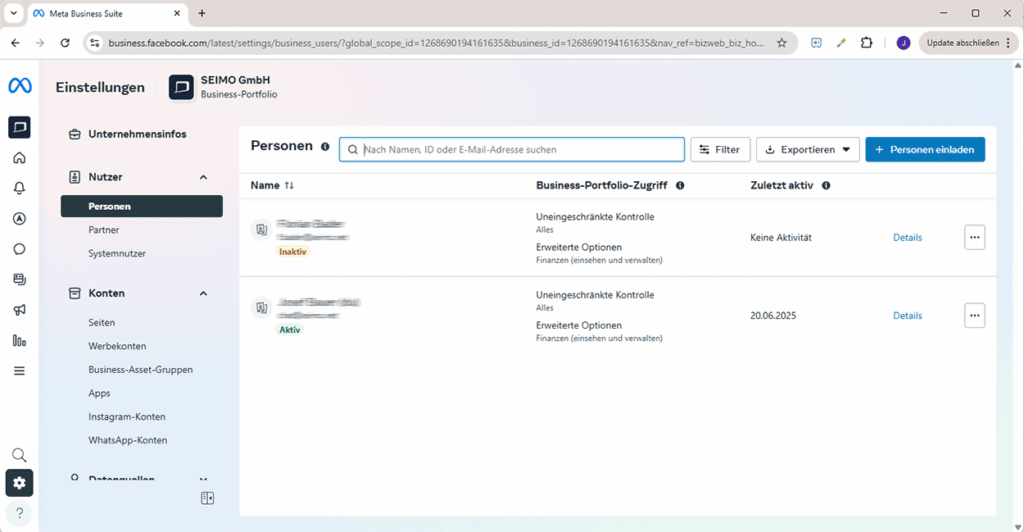Image resolution: width=1024 pixels, height=532 pixels.
Task: Open Details for the user active 20.06.2025
Action: point(907,315)
